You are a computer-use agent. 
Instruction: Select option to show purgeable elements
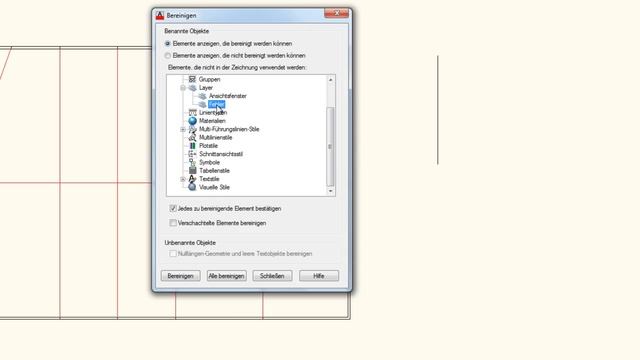point(168,43)
